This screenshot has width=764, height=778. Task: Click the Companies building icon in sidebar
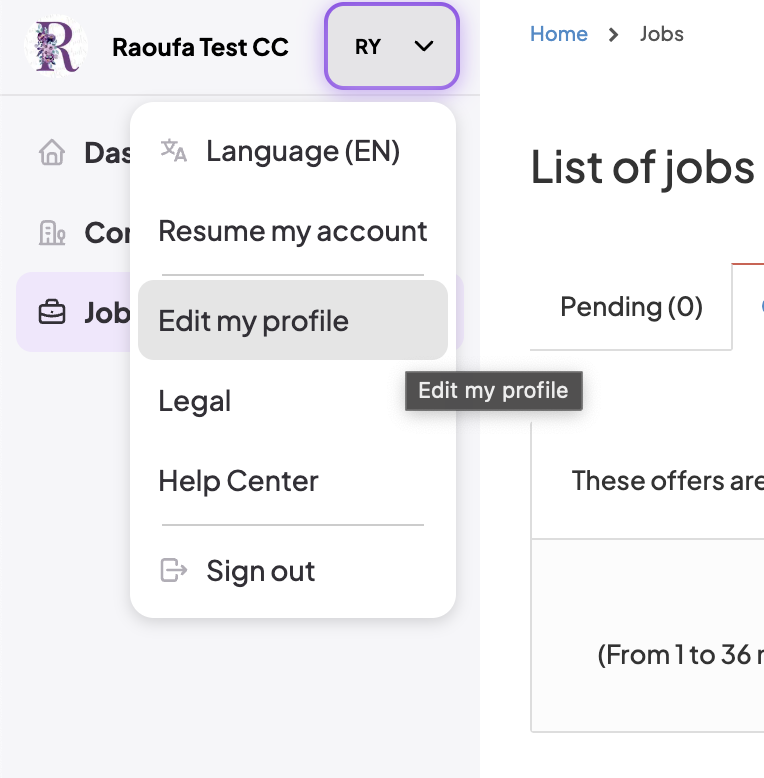coord(51,232)
